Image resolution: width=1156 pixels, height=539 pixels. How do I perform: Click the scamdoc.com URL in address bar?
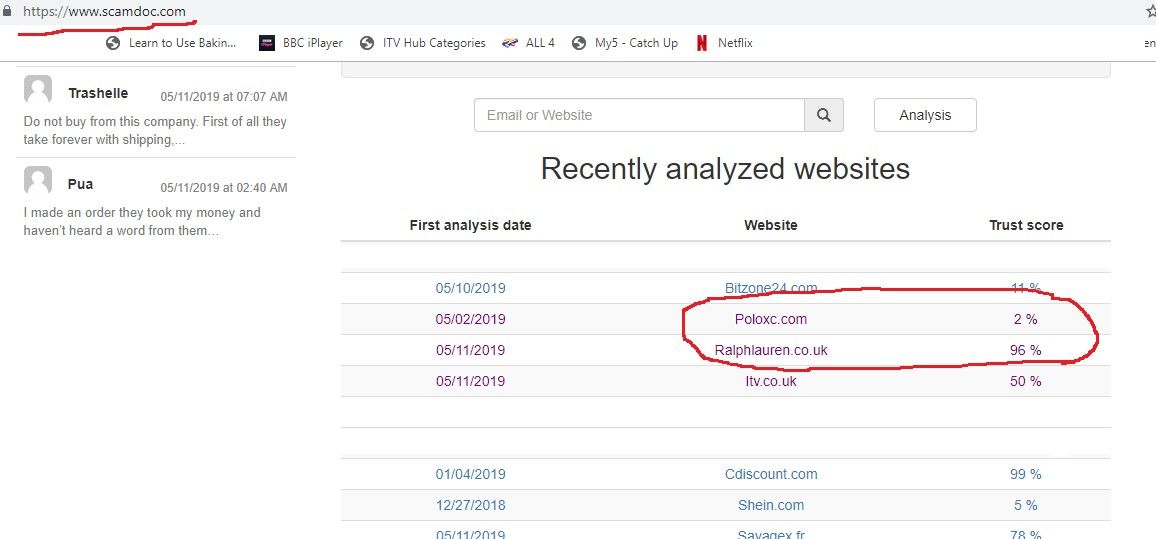[104, 12]
